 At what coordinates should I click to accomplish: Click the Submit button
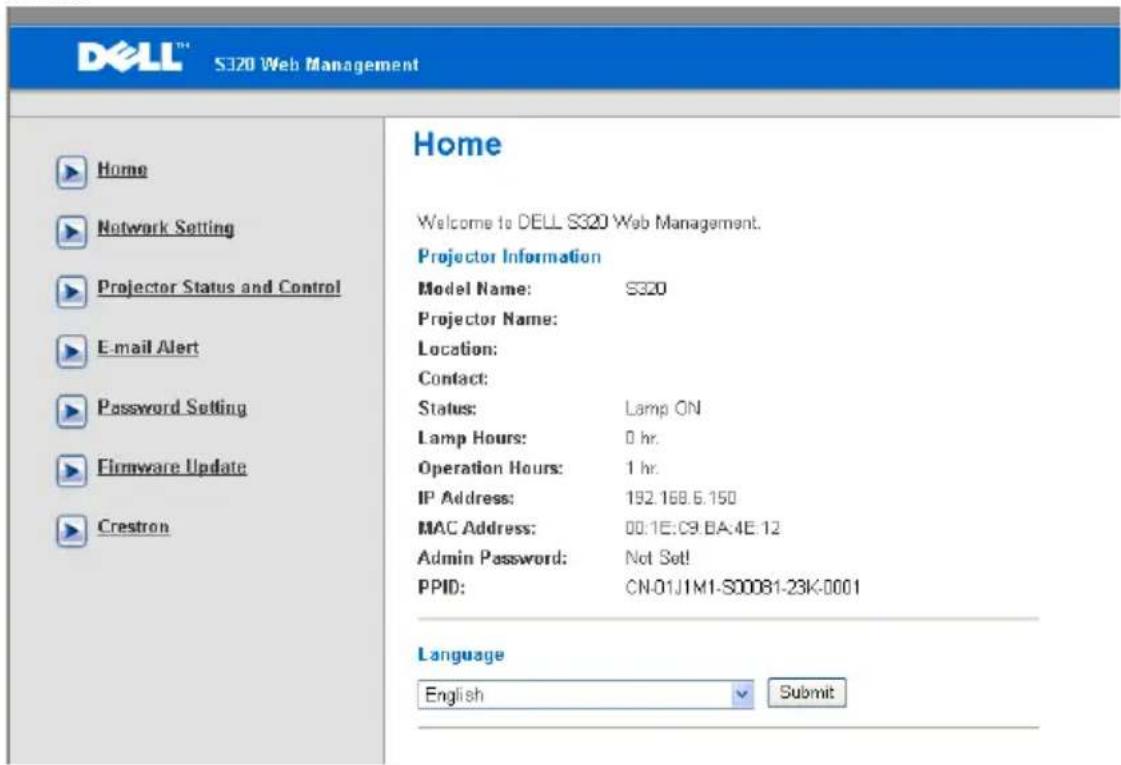tap(806, 693)
